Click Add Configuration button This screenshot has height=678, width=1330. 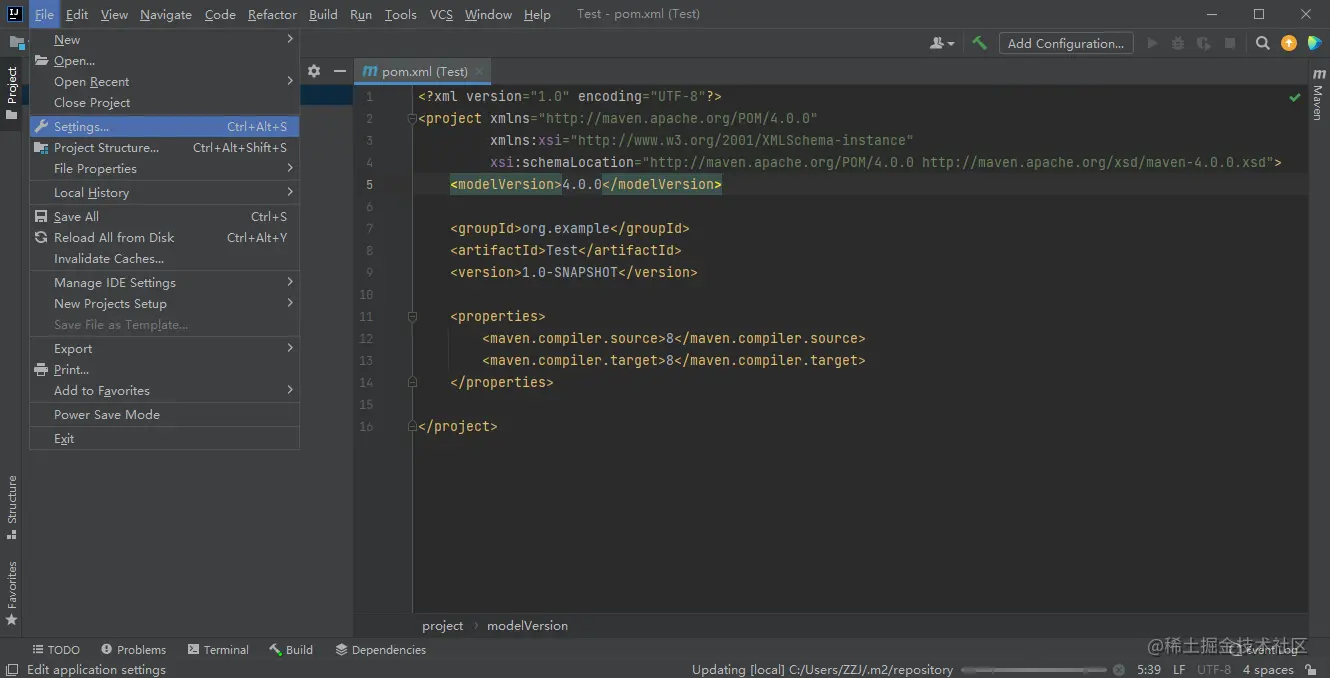click(1066, 43)
